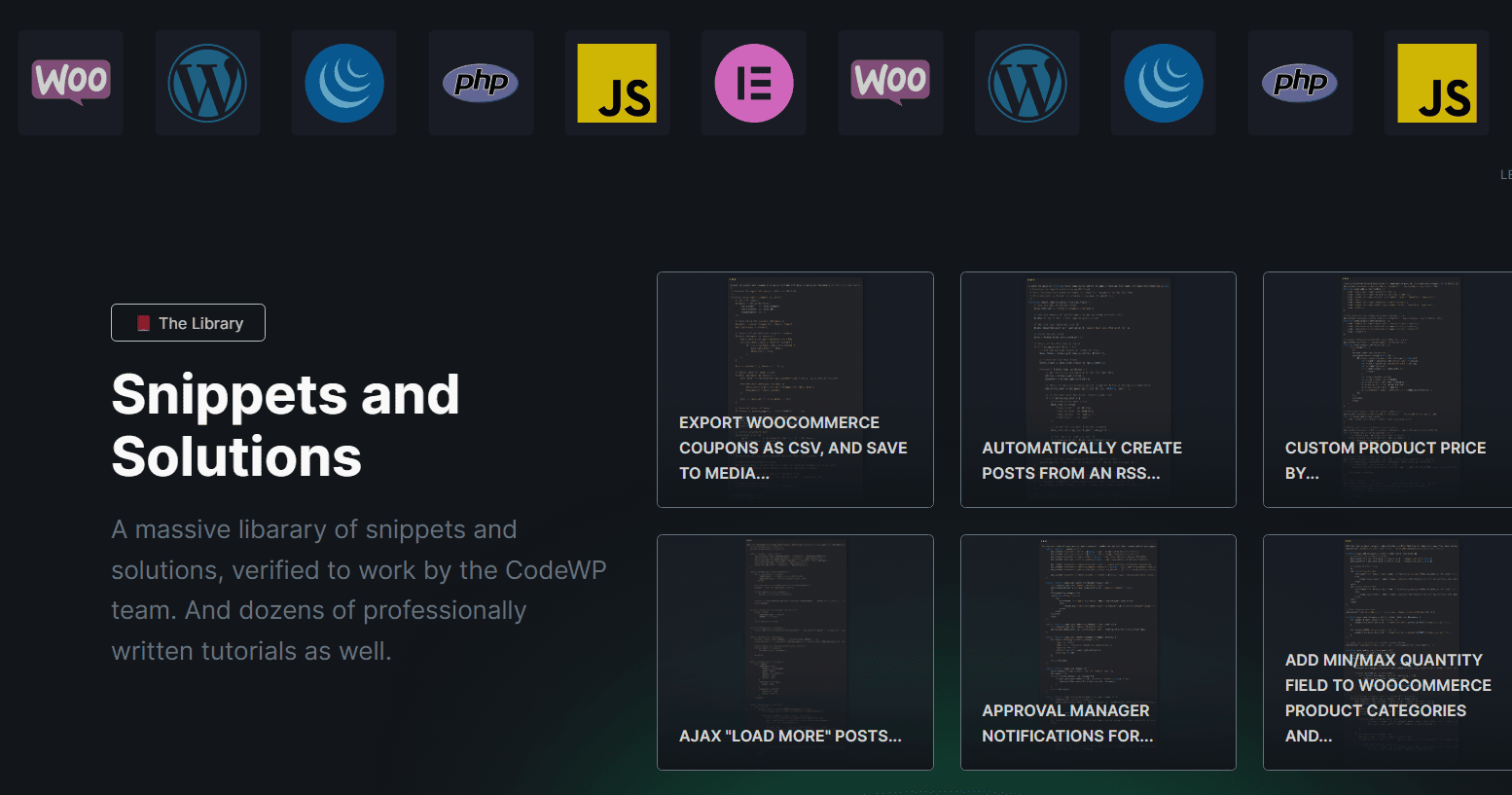Image resolution: width=1512 pixels, height=795 pixels.
Task: Open the Approval Manager Notifications For card
Action: [x=1098, y=652]
